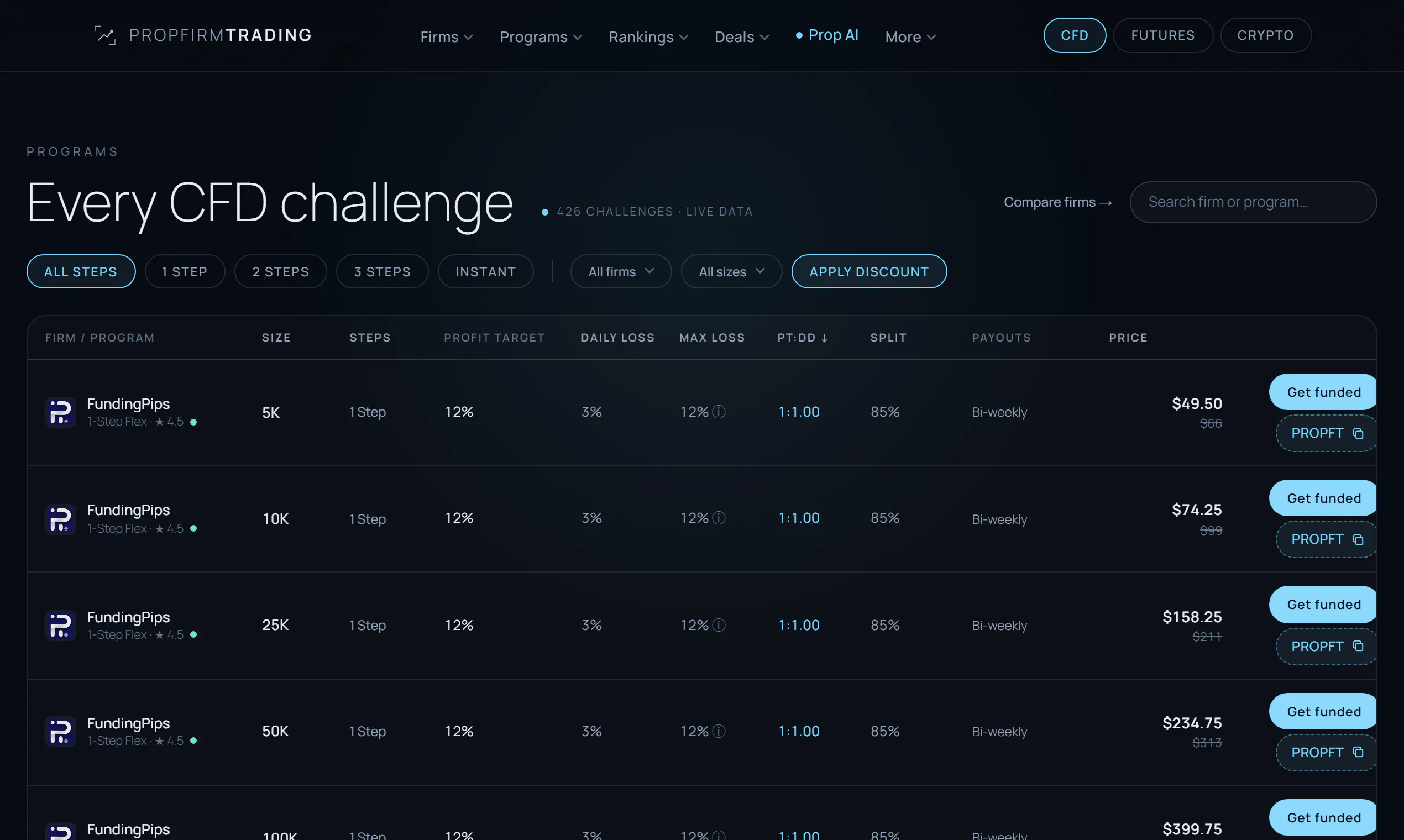Filter by 1 STEP challenges

tap(185, 272)
